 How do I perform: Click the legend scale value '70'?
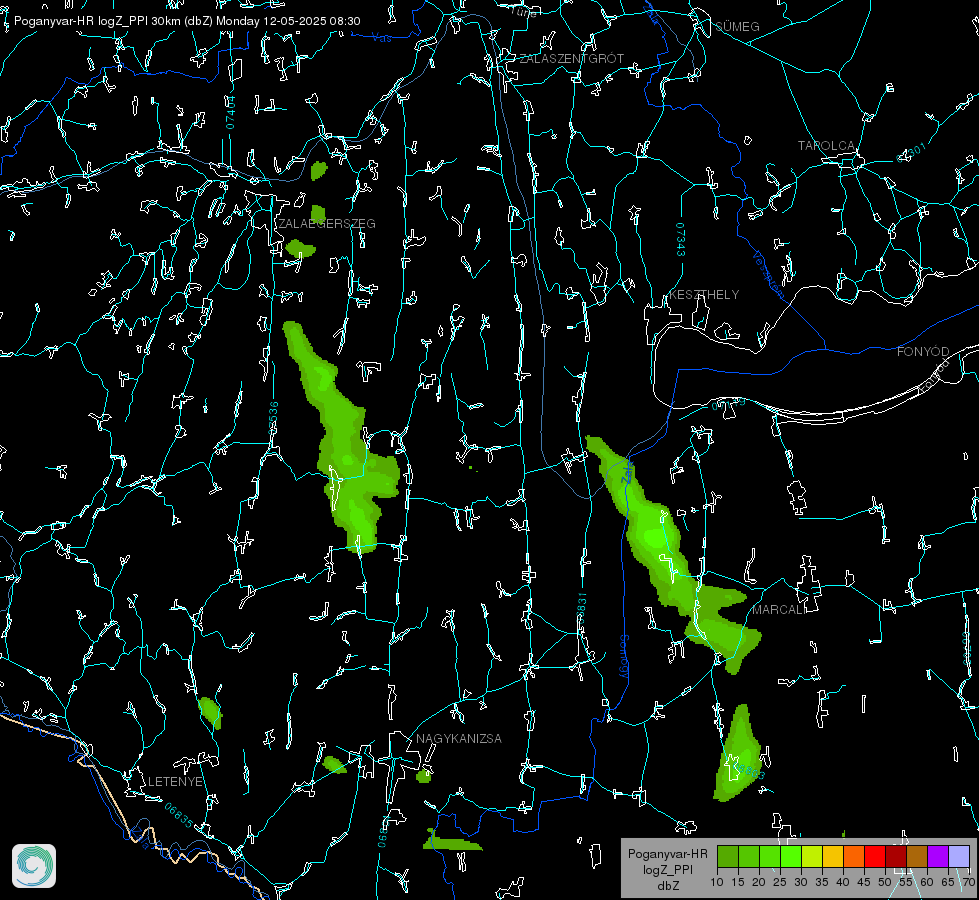pos(968,883)
